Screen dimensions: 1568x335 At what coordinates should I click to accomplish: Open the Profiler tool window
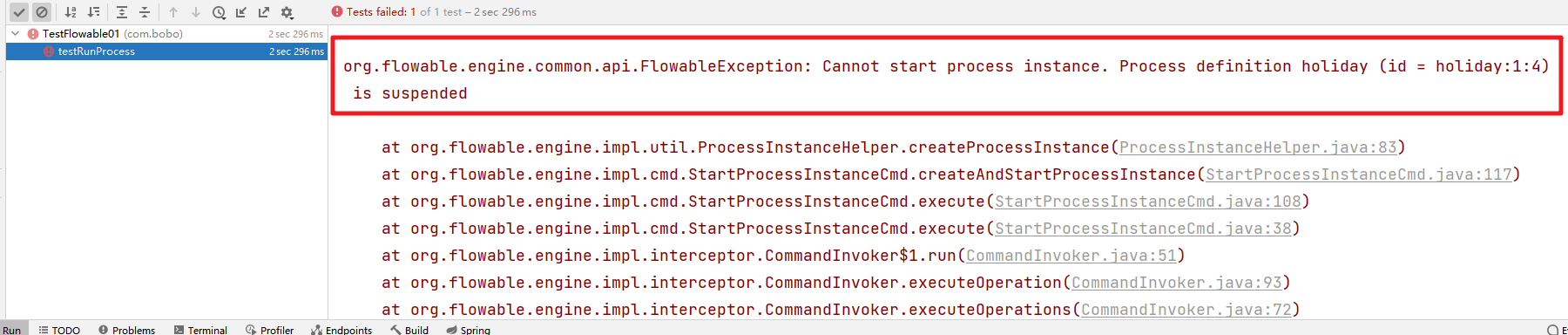pyautogui.click(x=269, y=330)
